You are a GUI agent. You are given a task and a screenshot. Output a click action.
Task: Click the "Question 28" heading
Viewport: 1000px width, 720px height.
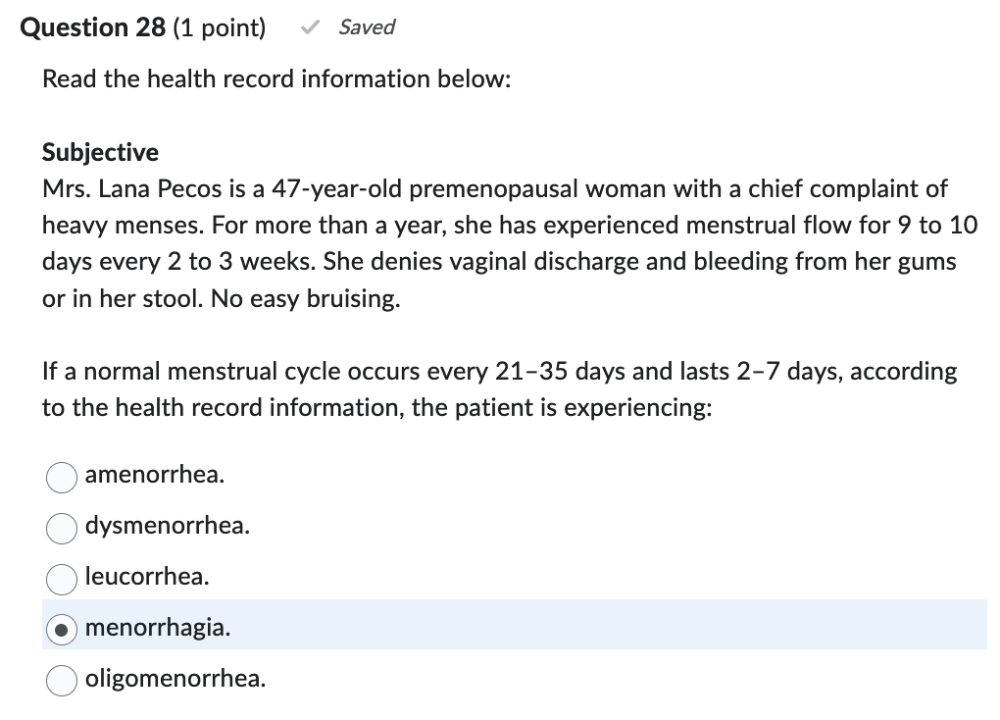[x=93, y=28]
